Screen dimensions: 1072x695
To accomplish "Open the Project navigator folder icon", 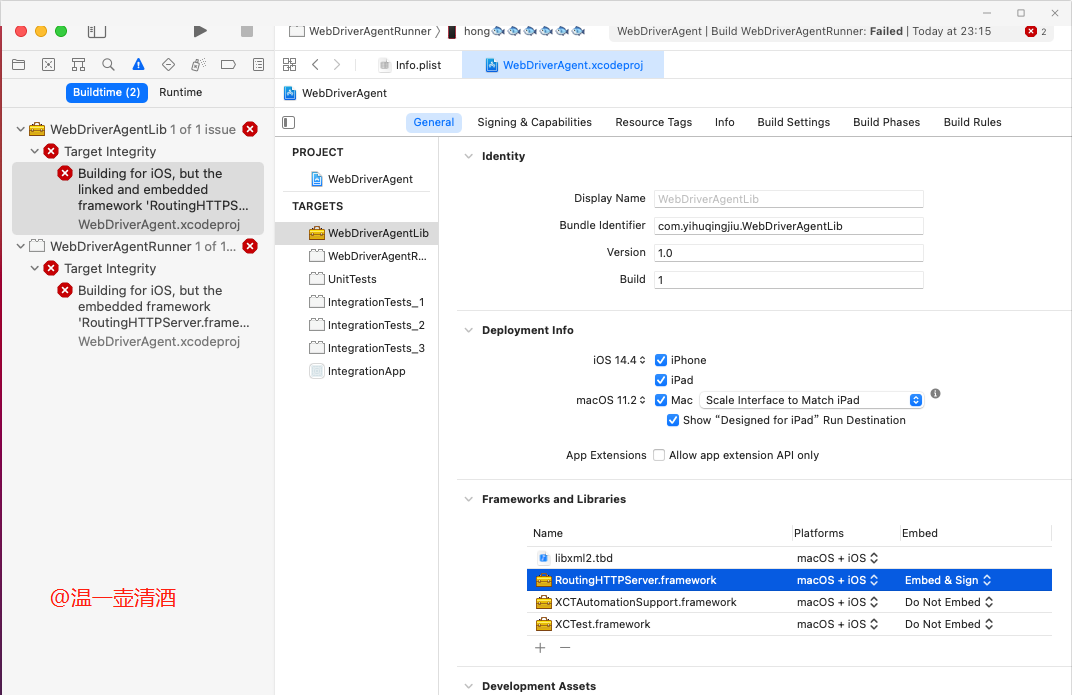I will coord(18,65).
